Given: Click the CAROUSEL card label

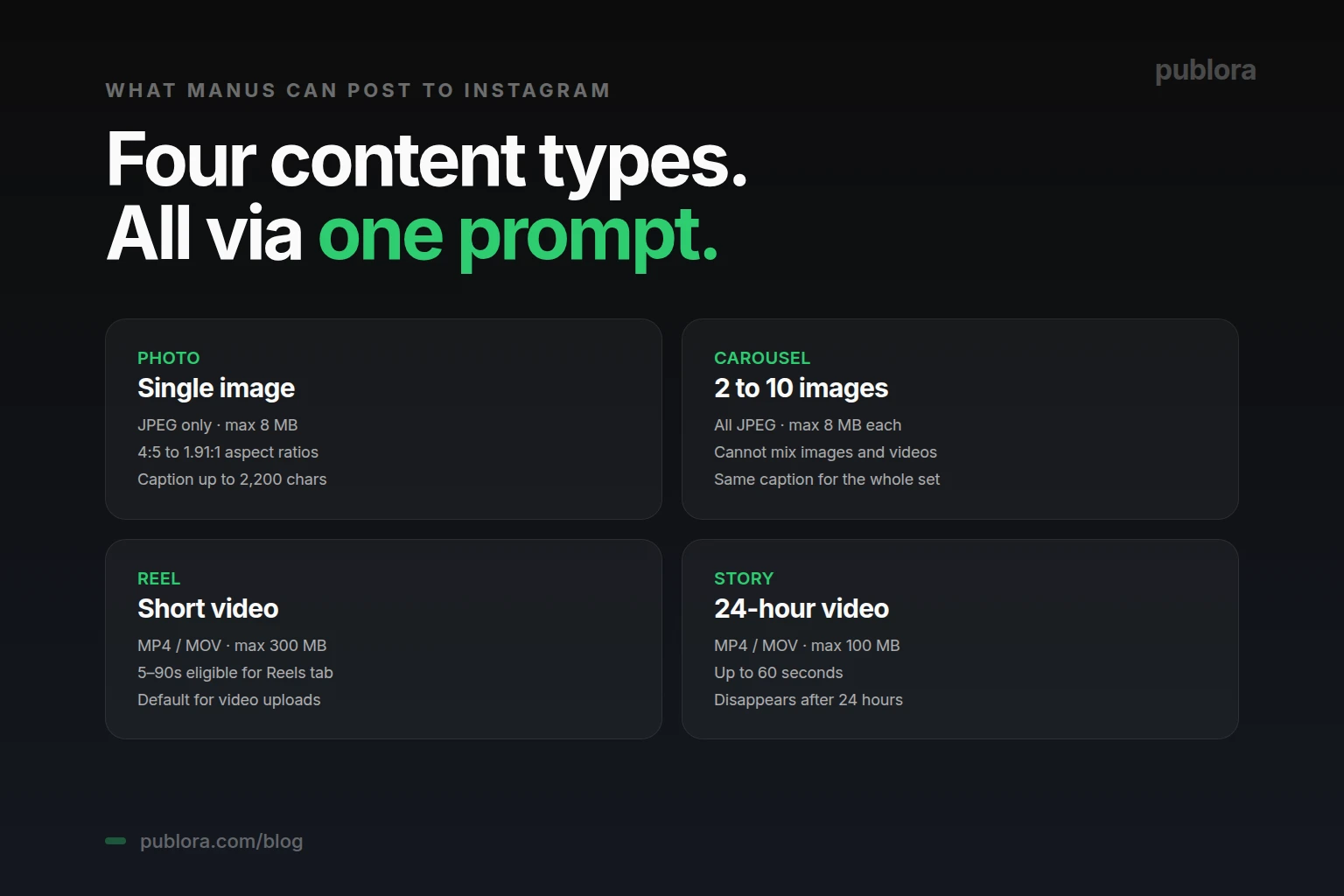Looking at the screenshot, I should click(762, 358).
